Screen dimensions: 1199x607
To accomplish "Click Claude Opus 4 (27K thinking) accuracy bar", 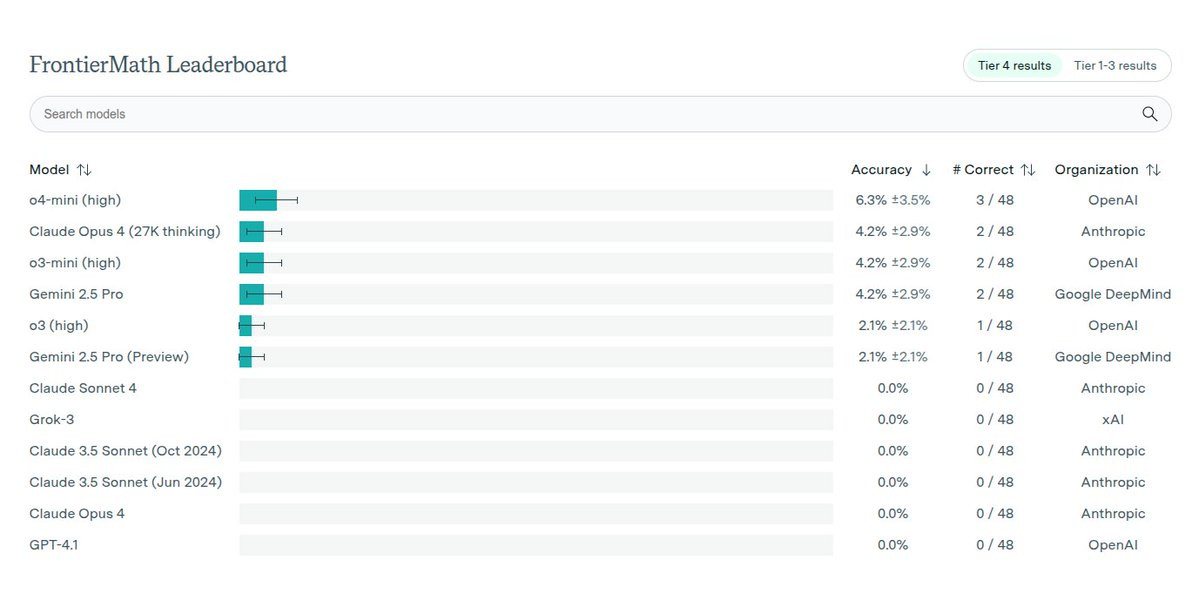I will pos(252,232).
